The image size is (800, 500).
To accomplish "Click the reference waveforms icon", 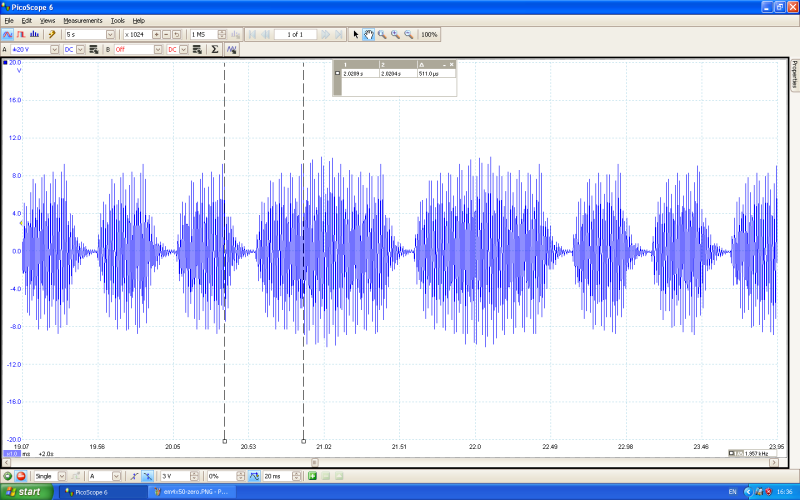I will (232, 49).
